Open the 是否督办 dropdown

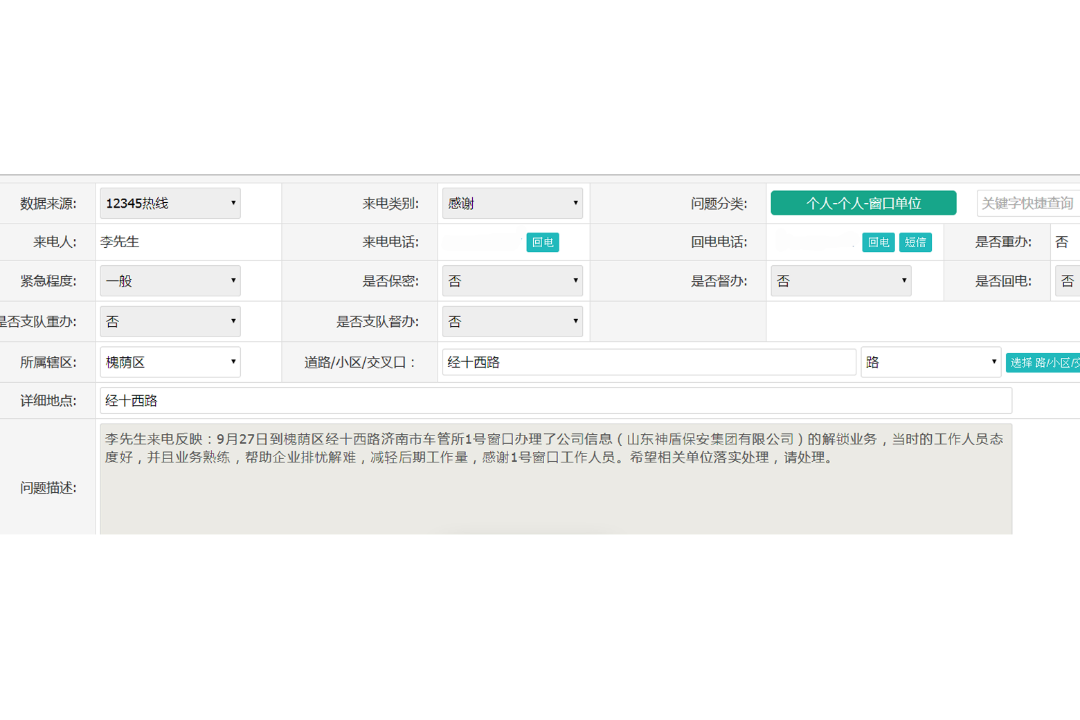[x=840, y=281]
